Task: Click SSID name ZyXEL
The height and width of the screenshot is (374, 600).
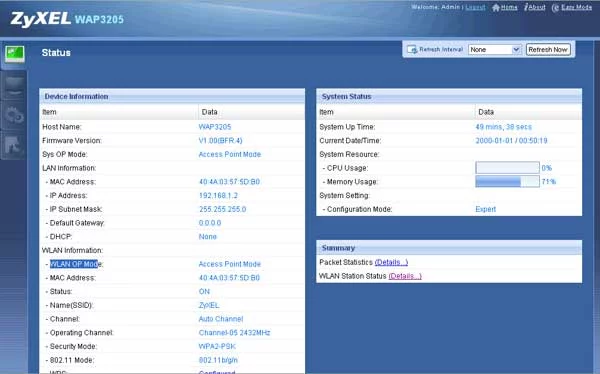Action: [x=209, y=305]
